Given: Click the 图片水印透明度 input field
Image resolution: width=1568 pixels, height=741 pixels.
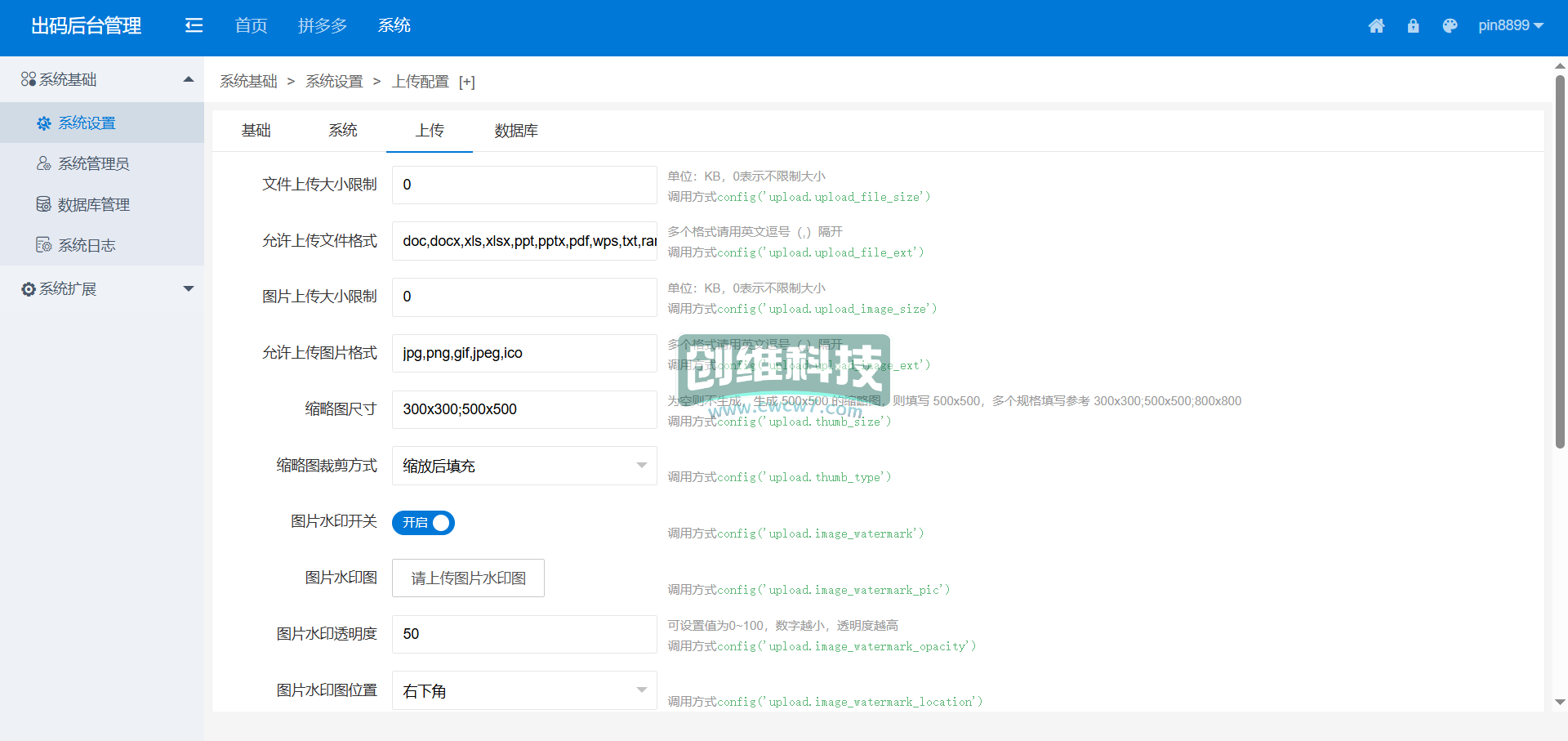Looking at the screenshot, I should [523, 634].
